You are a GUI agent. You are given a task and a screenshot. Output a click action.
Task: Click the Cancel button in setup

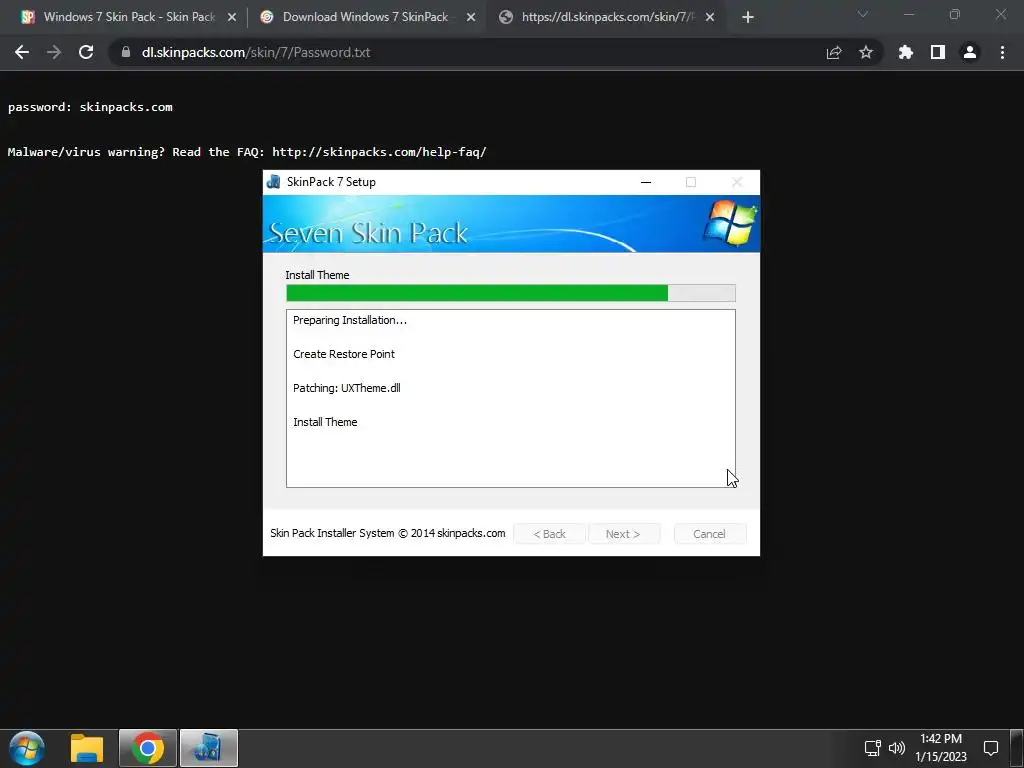pos(710,534)
